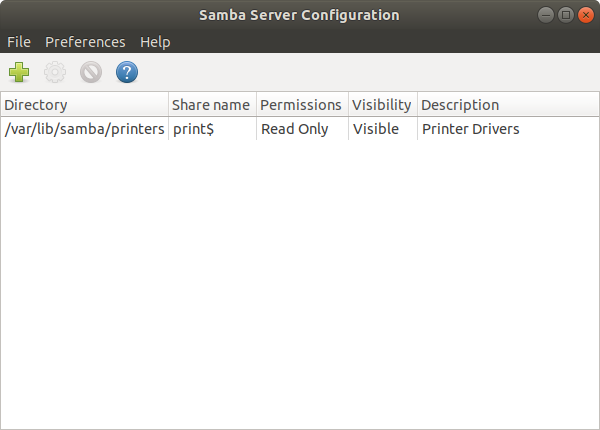Minimize the Samba Server Configuration window
Screen dimensions: 600x430
click(x=546, y=15)
